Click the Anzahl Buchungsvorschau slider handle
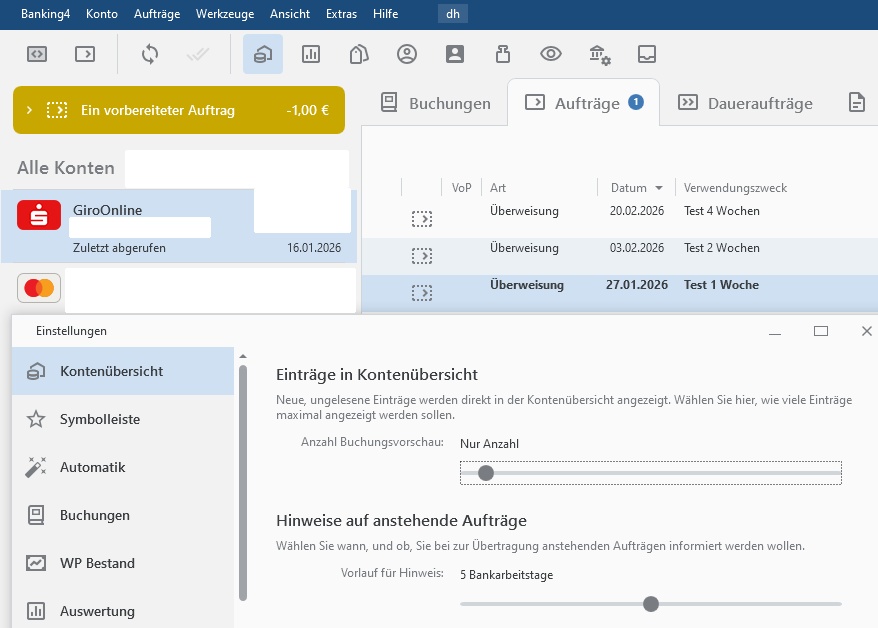878x628 pixels. click(486, 473)
